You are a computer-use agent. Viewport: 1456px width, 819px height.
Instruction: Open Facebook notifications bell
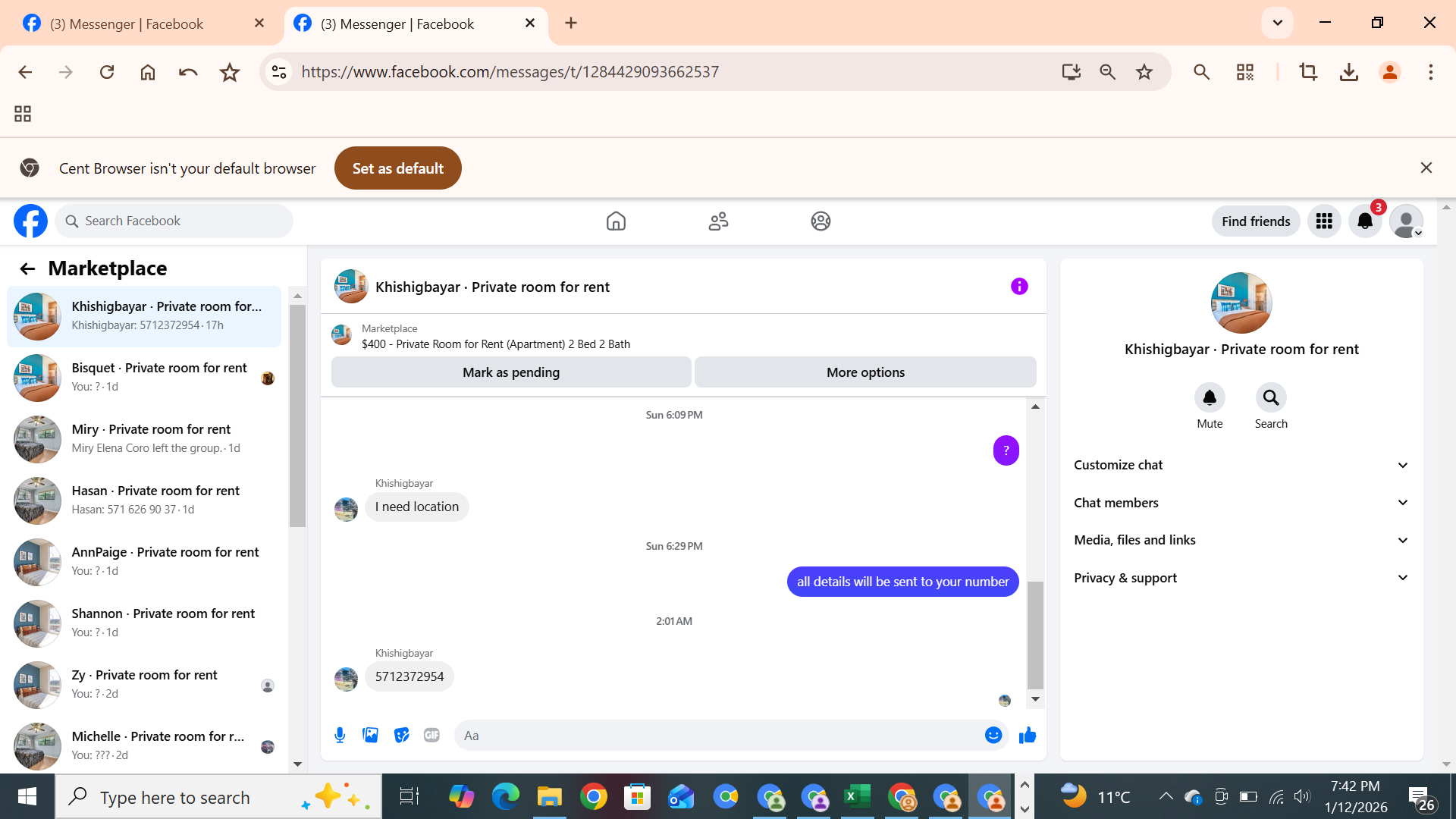point(1365,221)
